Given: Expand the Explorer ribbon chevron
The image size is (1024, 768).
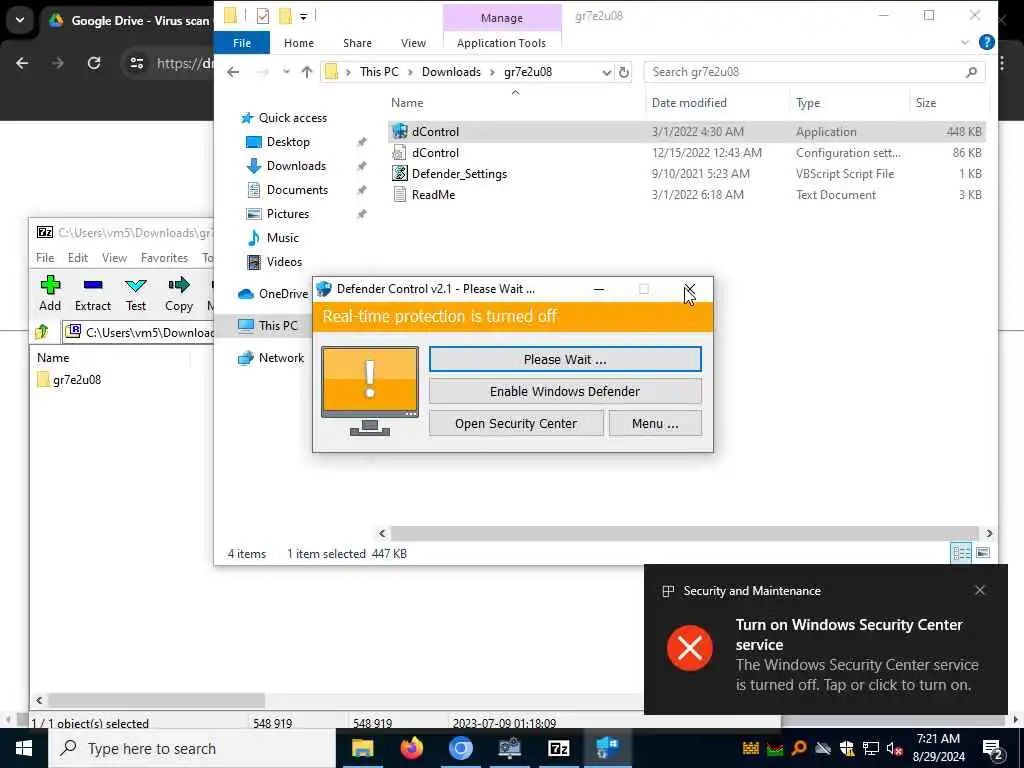Looking at the screenshot, I should click(x=965, y=42).
